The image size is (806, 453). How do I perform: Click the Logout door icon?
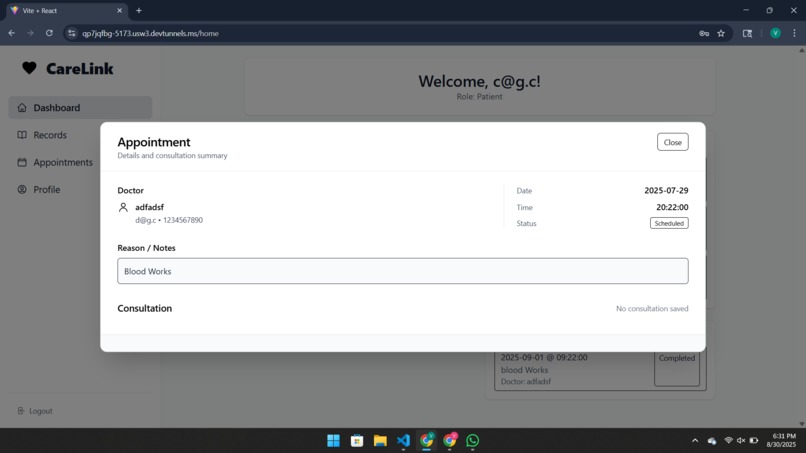tap(21, 410)
